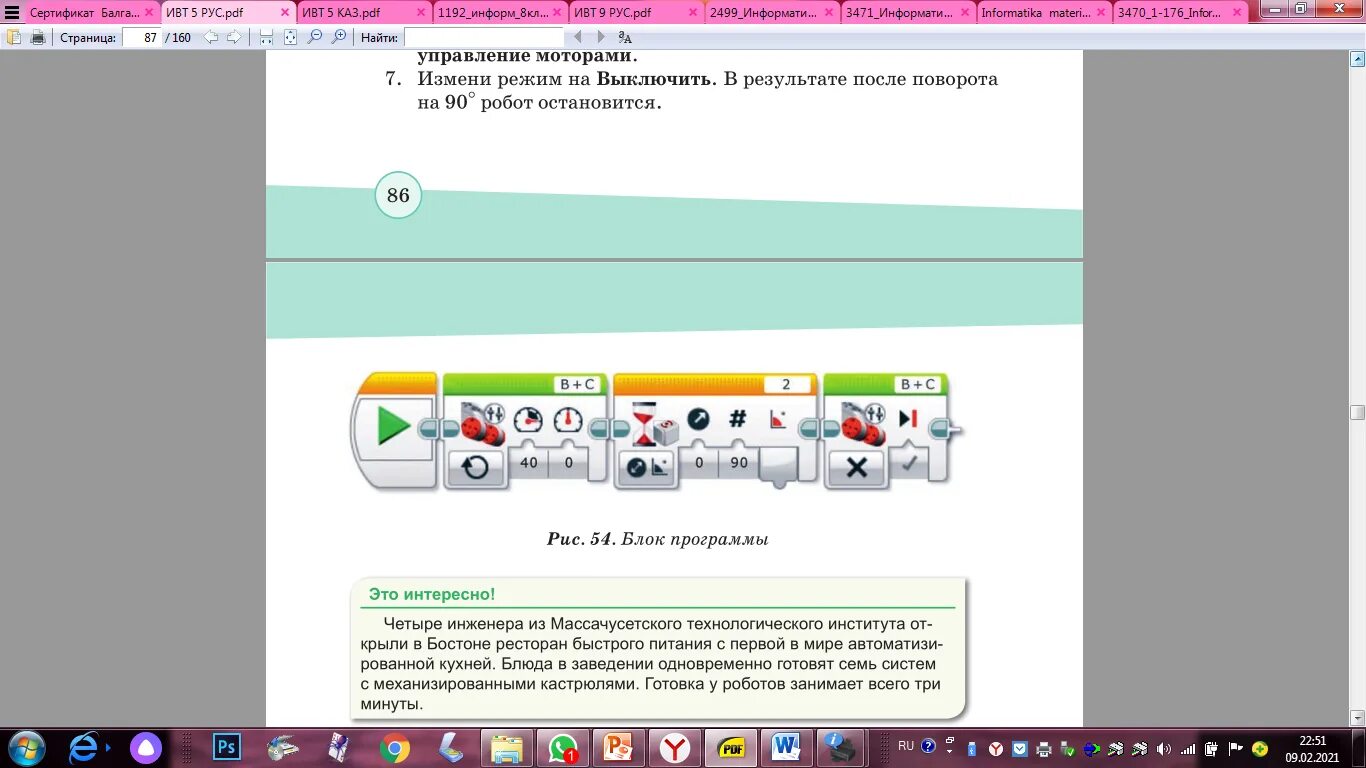This screenshot has width=1366, height=768.
Task: Click the motor stop X mode button
Action: (x=857, y=467)
